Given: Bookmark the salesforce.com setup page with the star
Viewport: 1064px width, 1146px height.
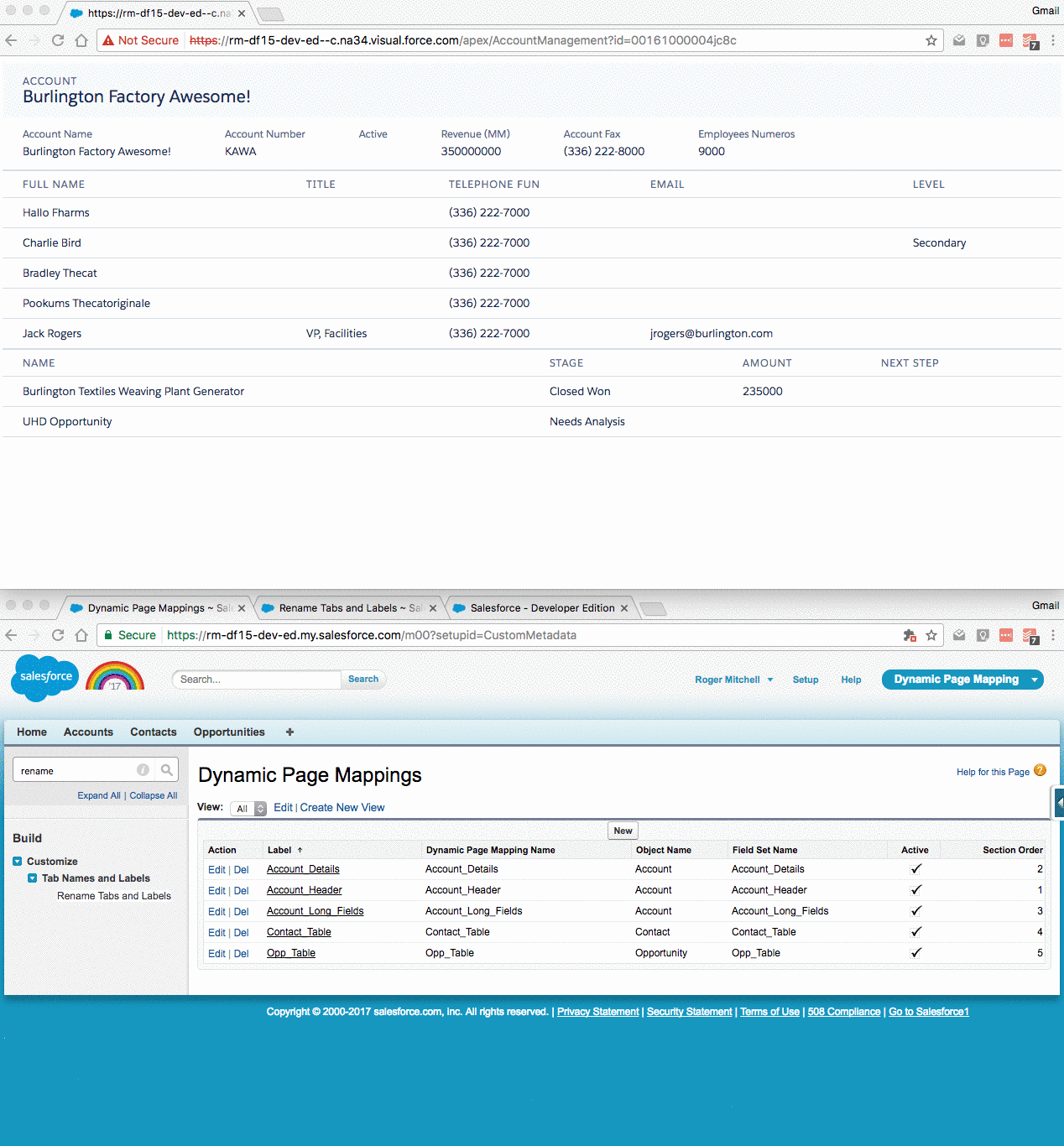Looking at the screenshot, I should [931, 635].
